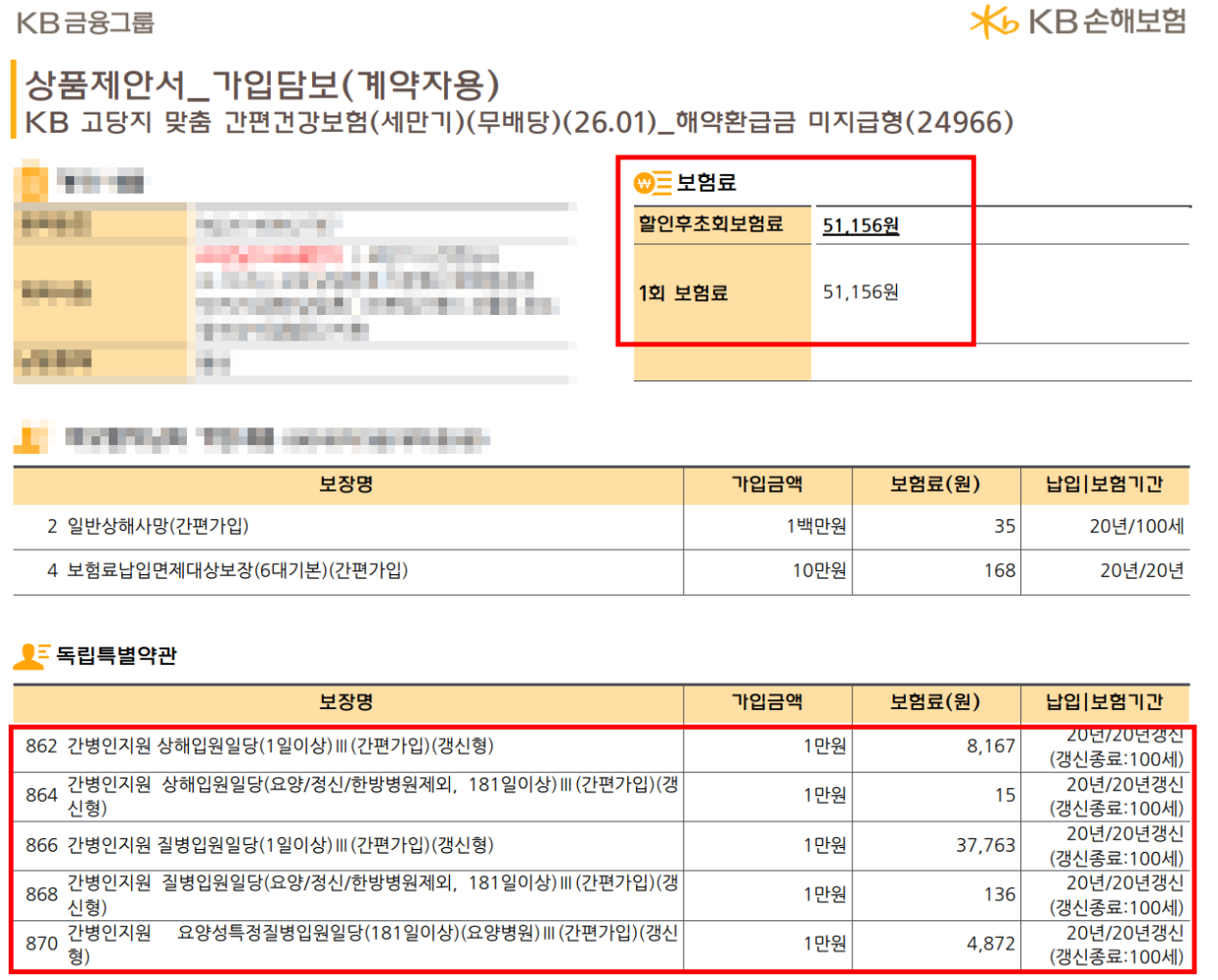Image resolution: width=1218 pixels, height=980 pixels.
Task: Click the 20년/100세 period cell
Action: (x=1137, y=526)
